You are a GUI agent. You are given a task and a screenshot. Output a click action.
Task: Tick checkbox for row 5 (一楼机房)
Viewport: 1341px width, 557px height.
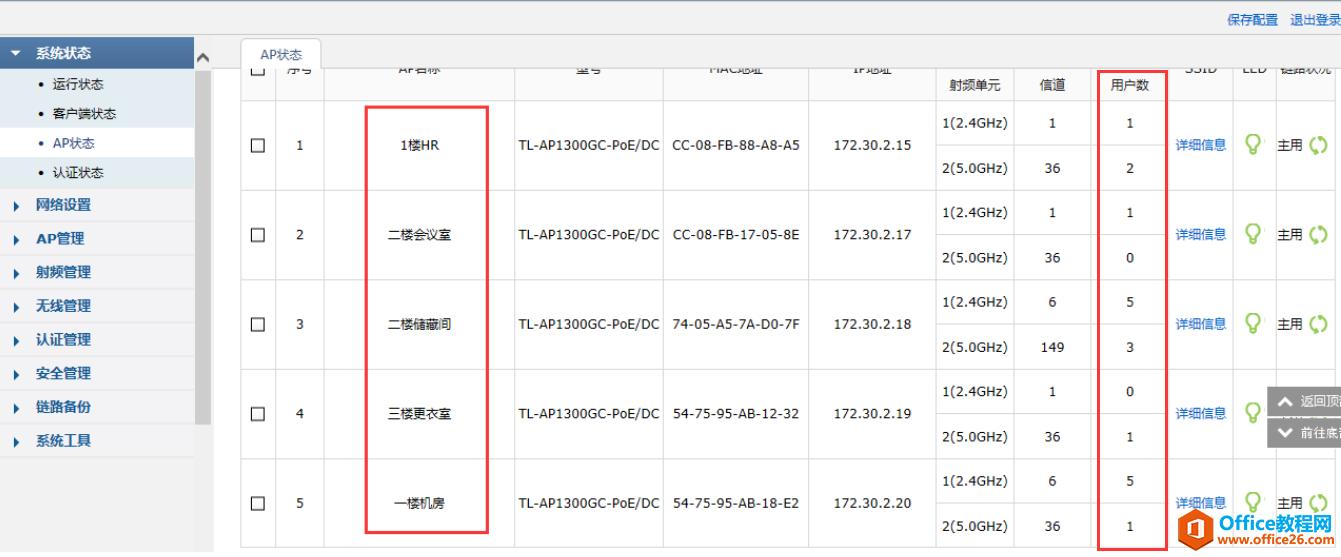click(x=258, y=503)
